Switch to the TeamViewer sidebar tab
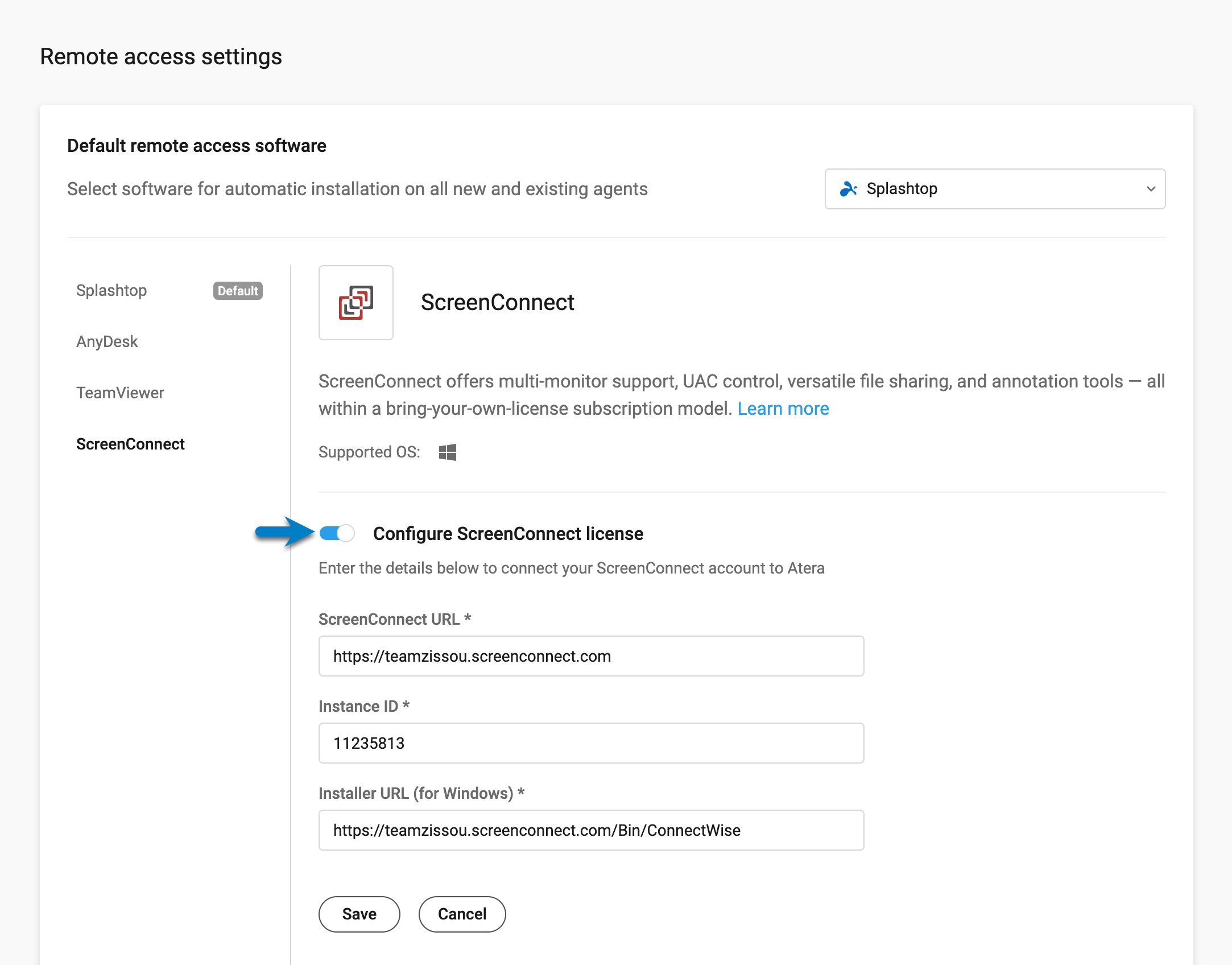Viewport: 1232px width, 965px height. (x=120, y=393)
